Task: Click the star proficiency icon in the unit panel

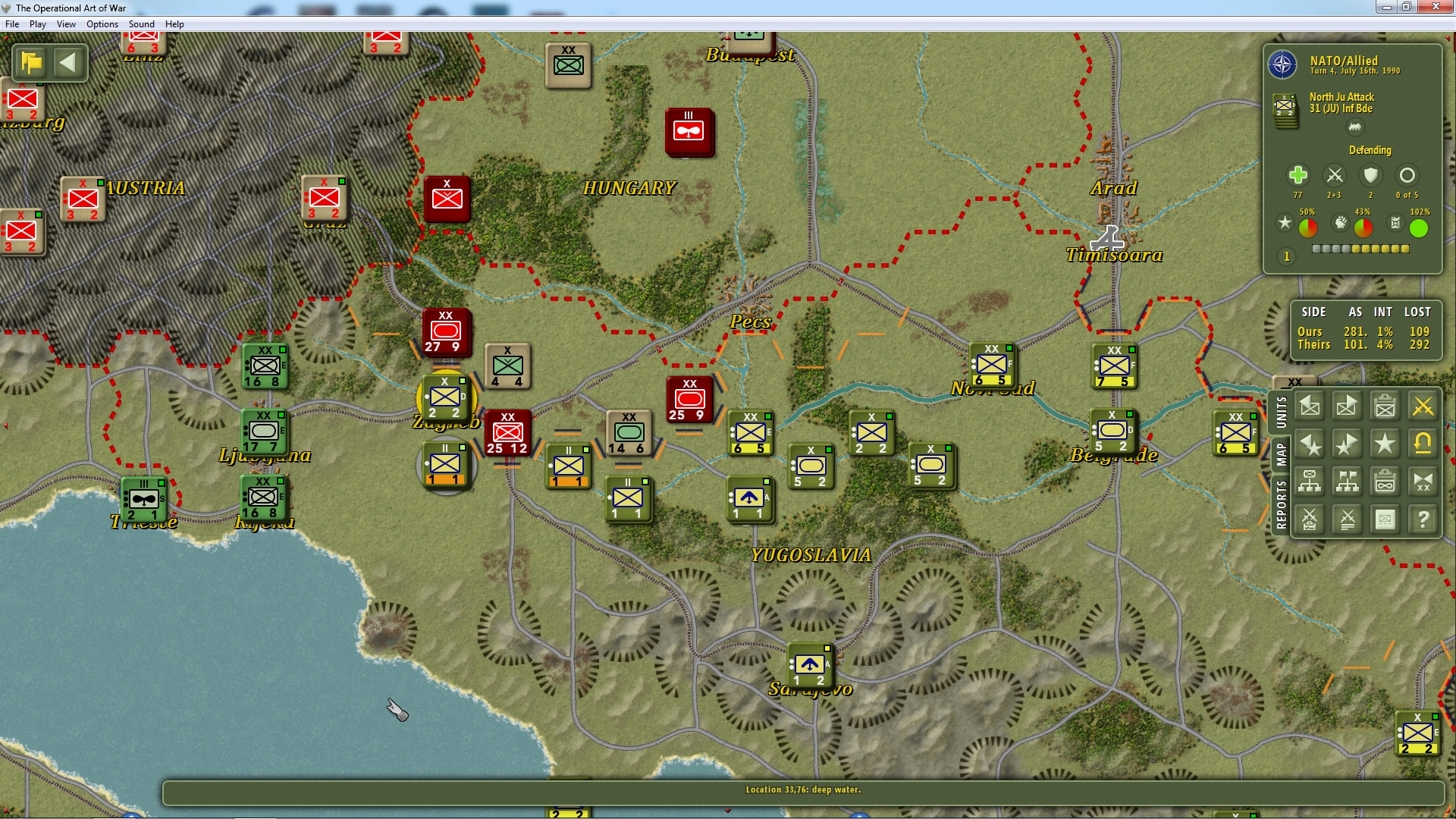Action: pos(1285,222)
